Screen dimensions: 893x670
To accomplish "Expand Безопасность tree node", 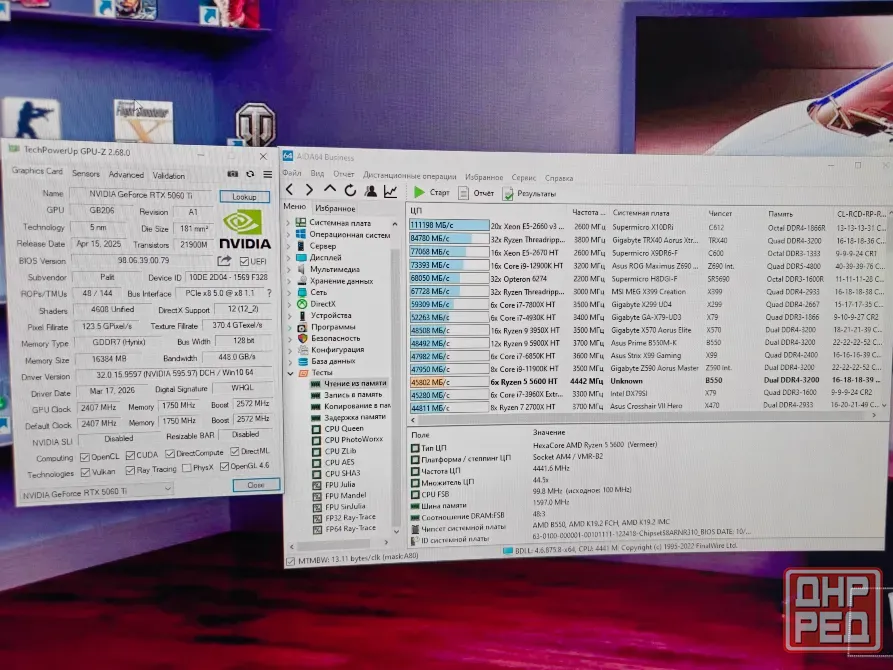I will pyautogui.click(x=290, y=338).
